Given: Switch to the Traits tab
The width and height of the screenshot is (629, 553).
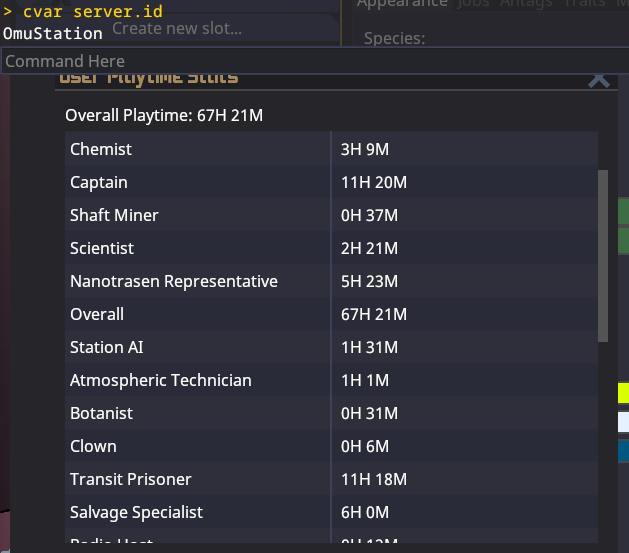Looking at the screenshot, I should click(x=584, y=4).
